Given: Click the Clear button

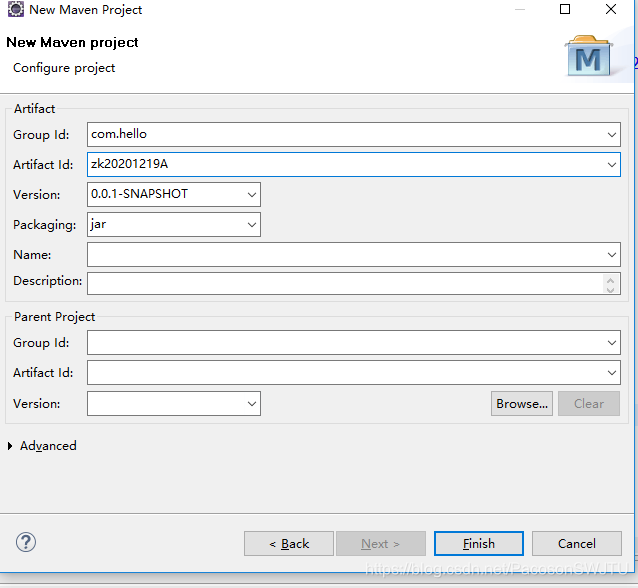Looking at the screenshot, I should [589, 404].
